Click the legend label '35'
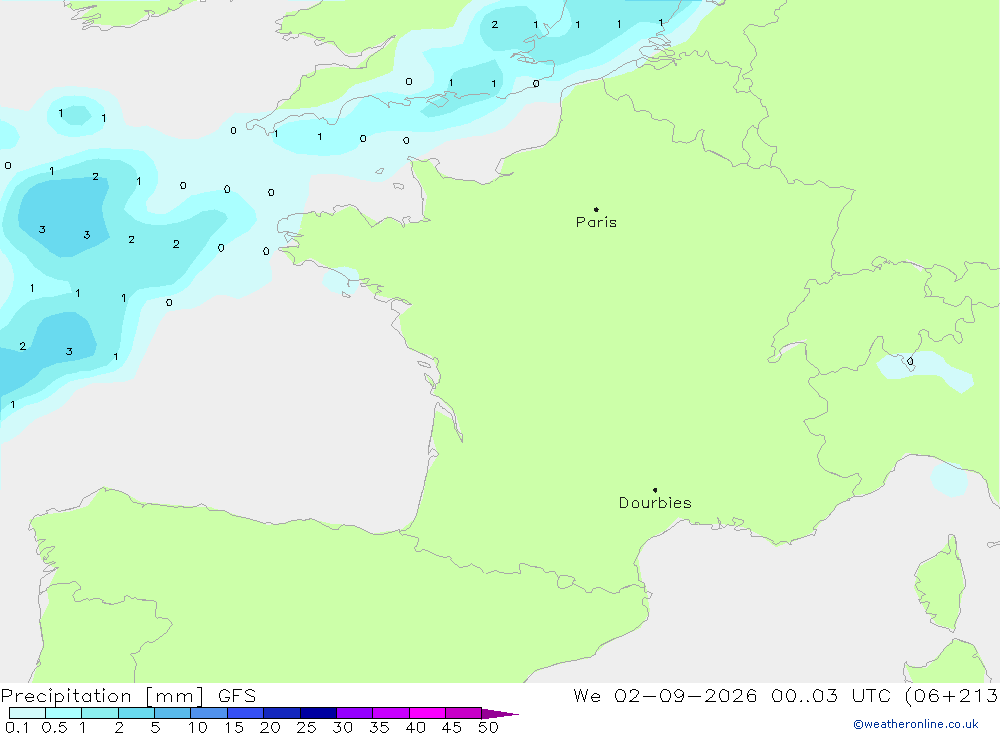This screenshot has height=733, width=1000. click(379, 727)
